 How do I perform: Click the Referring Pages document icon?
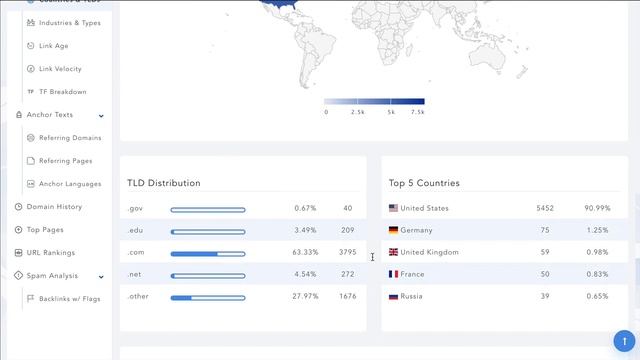coord(31,161)
